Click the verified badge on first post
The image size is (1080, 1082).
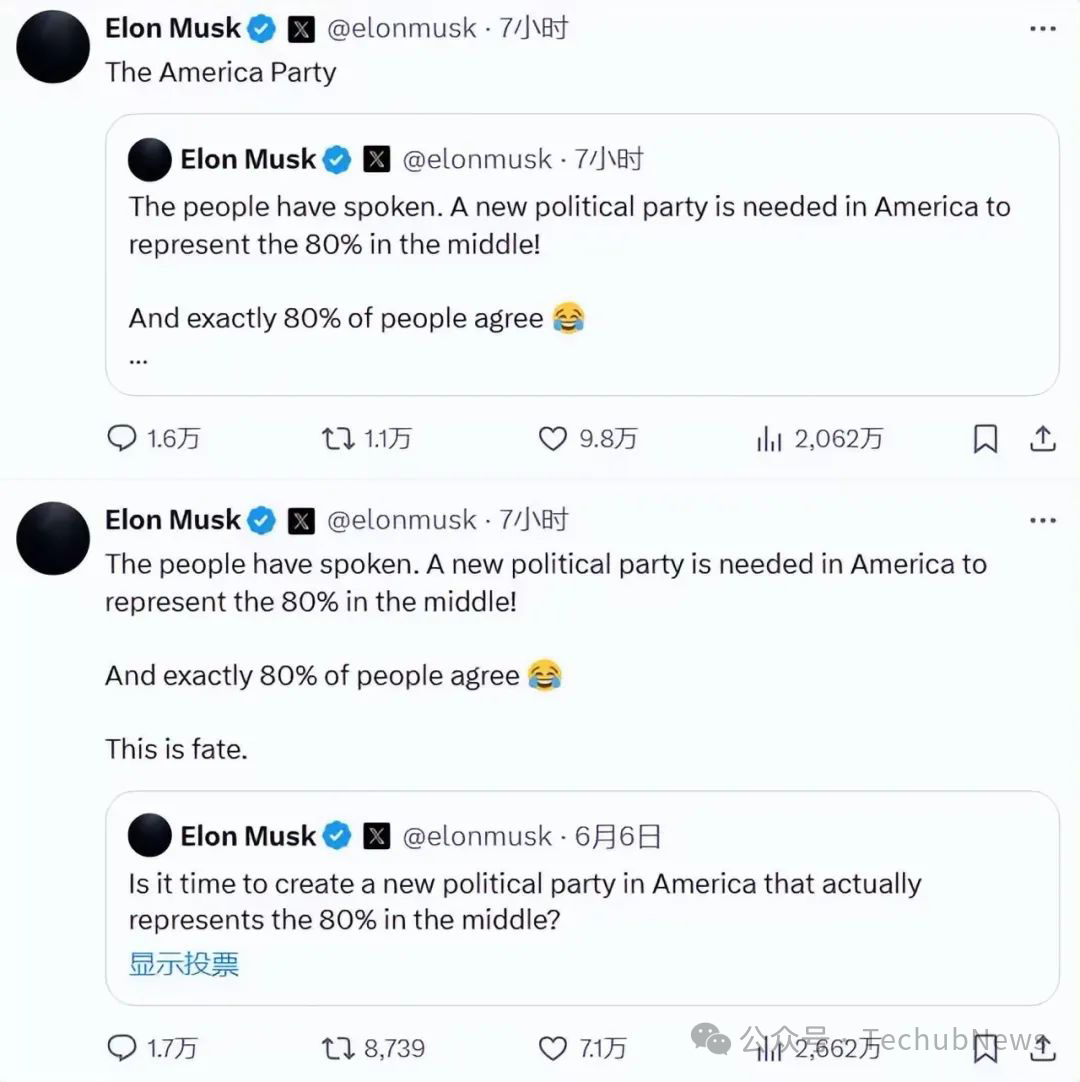[262, 30]
